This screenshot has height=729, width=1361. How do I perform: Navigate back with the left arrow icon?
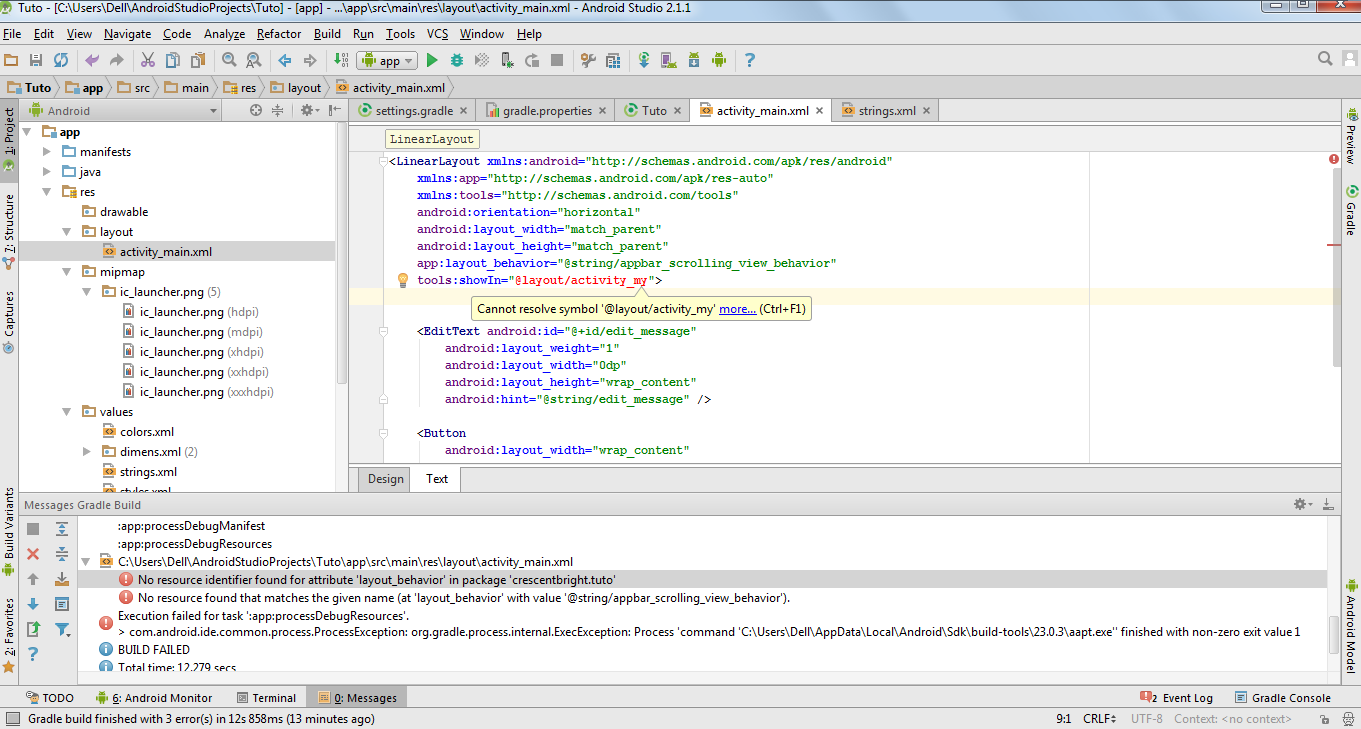pos(285,60)
